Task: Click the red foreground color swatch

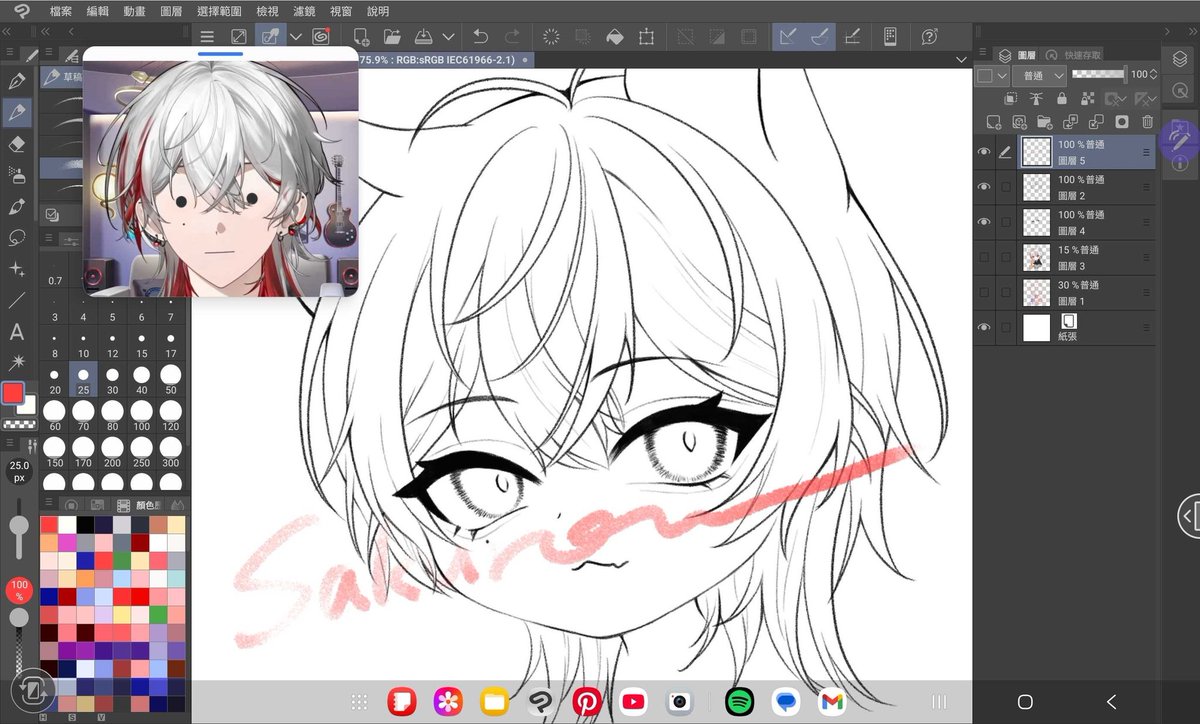Action: (x=13, y=393)
